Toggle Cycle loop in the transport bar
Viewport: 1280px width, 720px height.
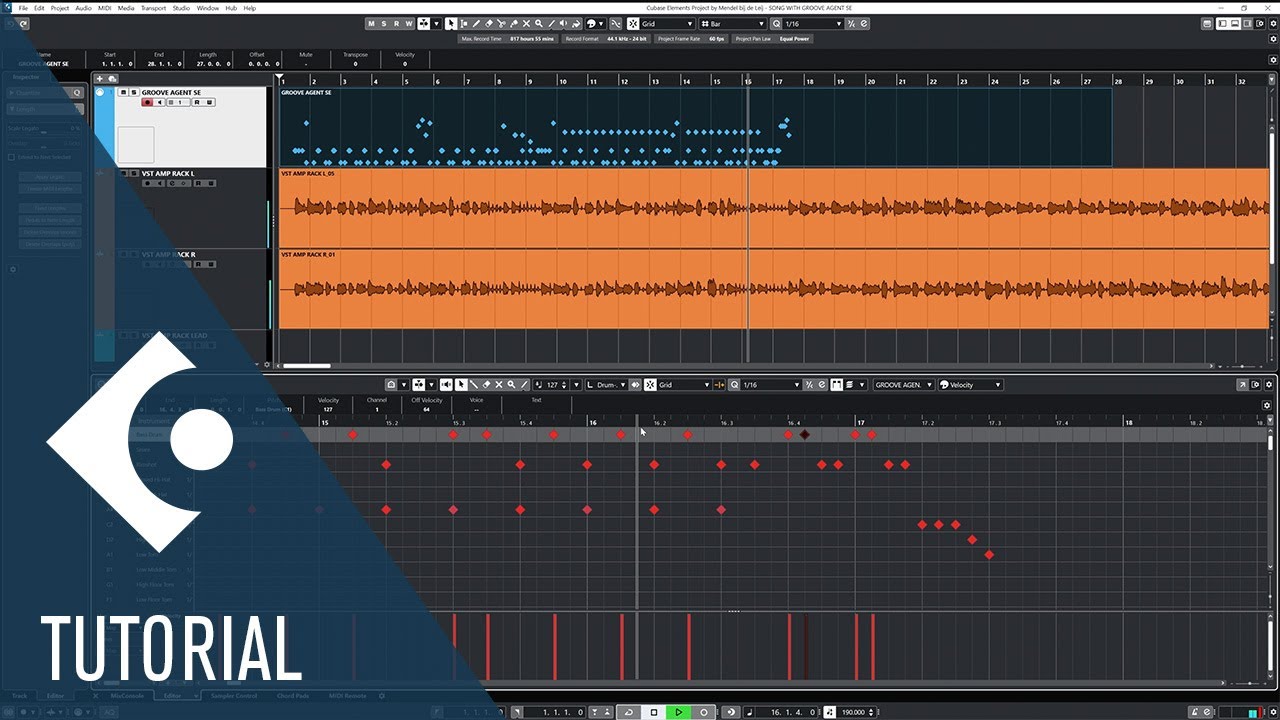pyautogui.click(x=628, y=712)
